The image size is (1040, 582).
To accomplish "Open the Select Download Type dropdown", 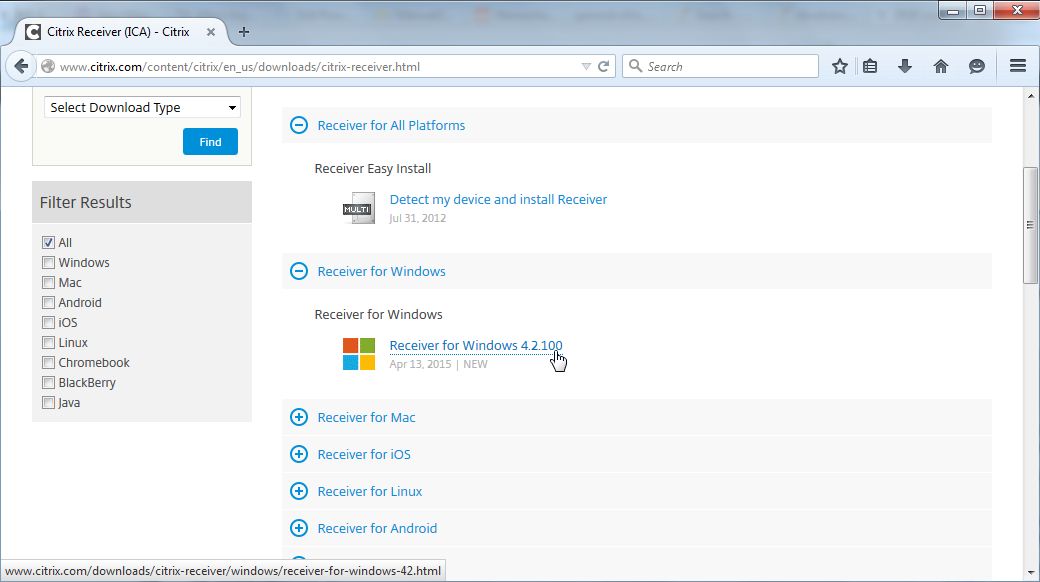I will point(143,108).
